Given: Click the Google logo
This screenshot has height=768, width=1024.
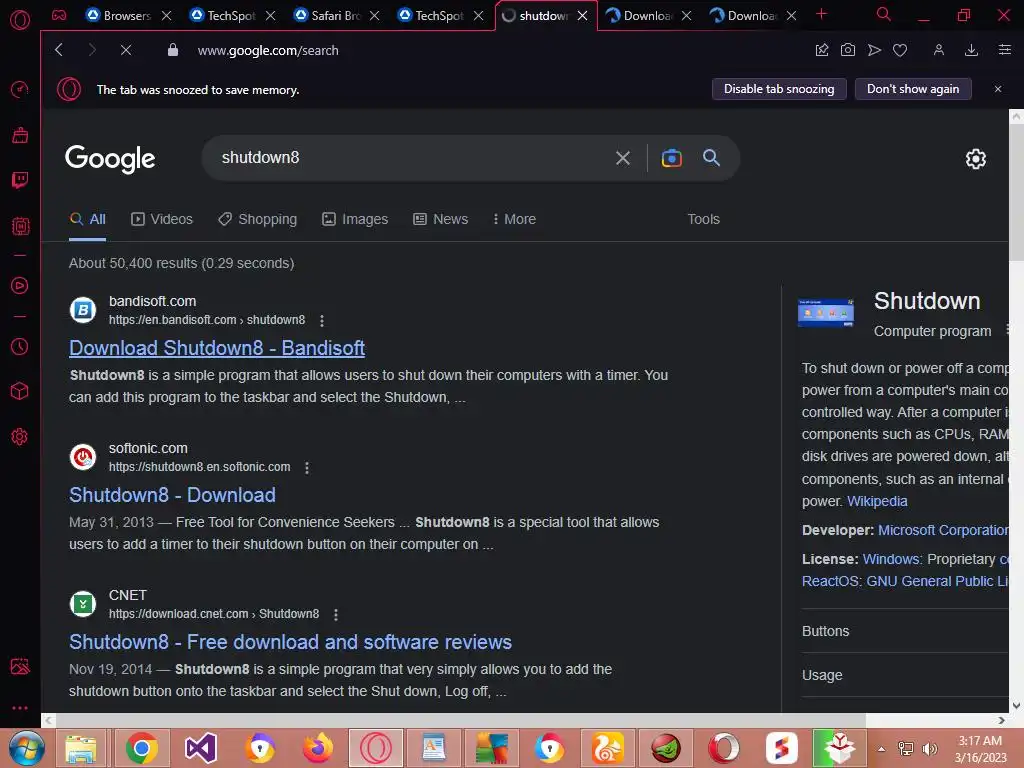Looking at the screenshot, I should pyautogui.click(x=110, y=159).
